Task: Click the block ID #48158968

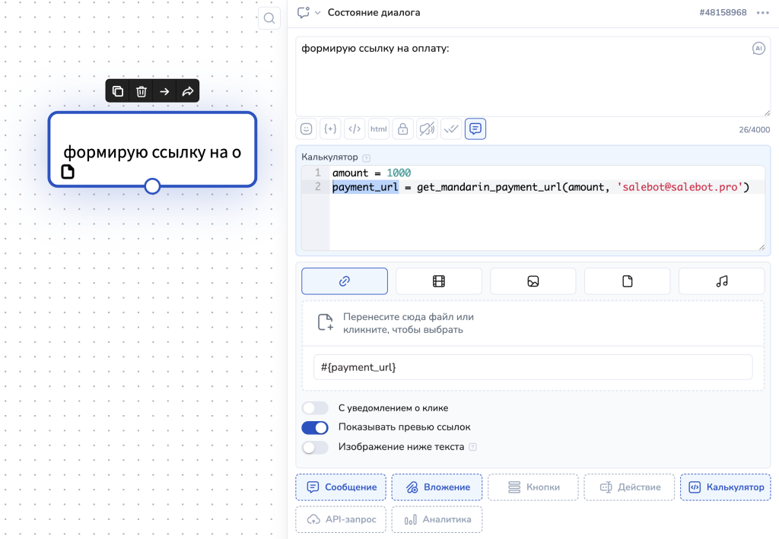Action: coord(723,13)
